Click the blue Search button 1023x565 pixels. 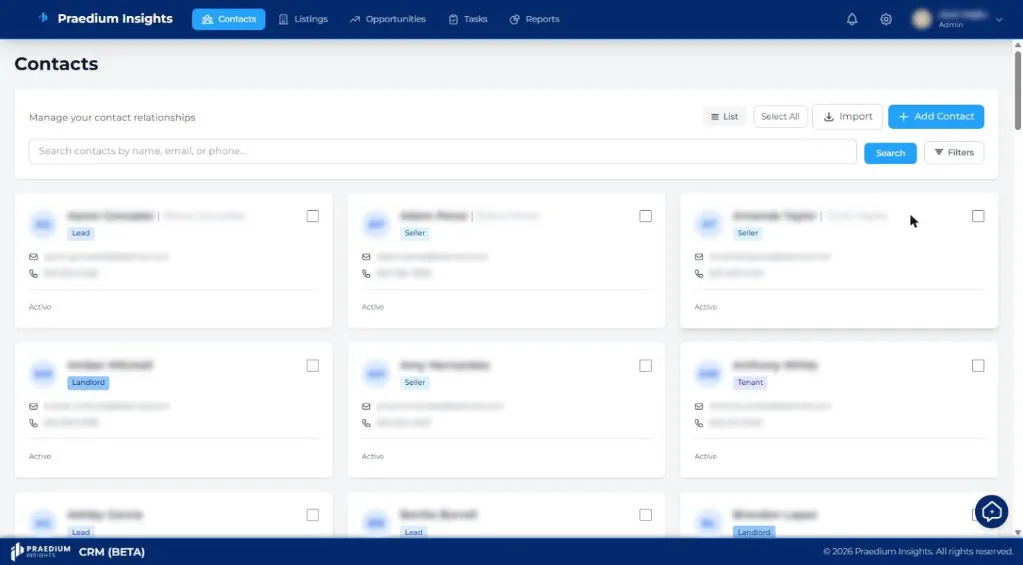click(890, 153)
